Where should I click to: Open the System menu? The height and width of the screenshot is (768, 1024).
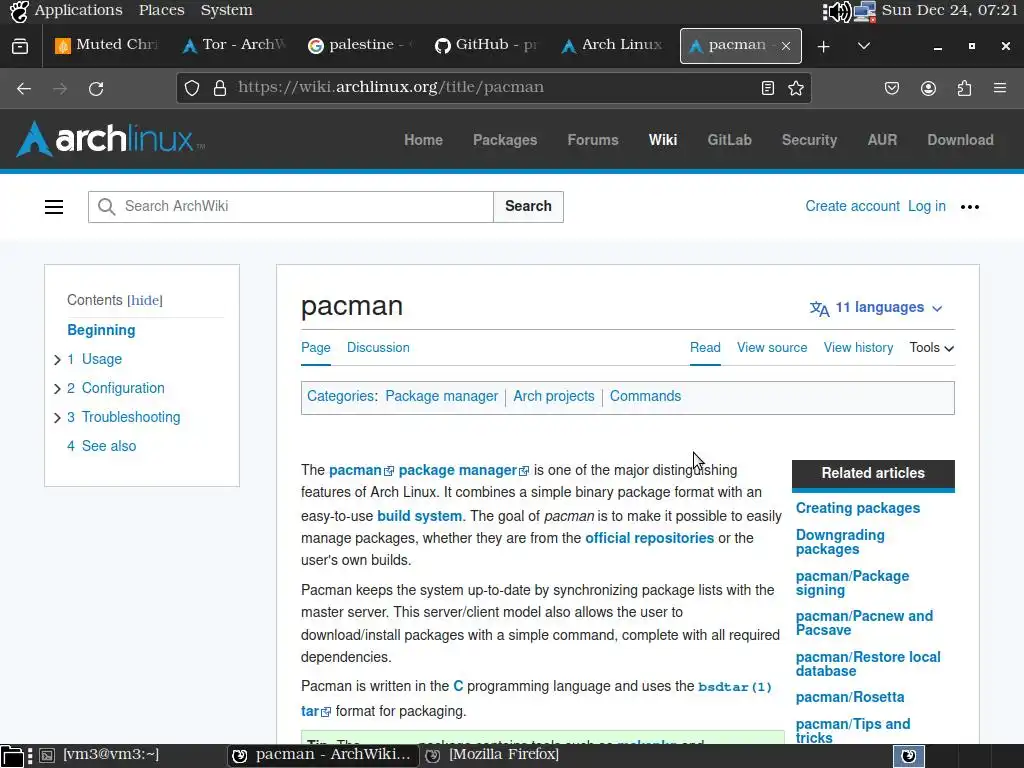pyautogui.click(x=227, y=10)
